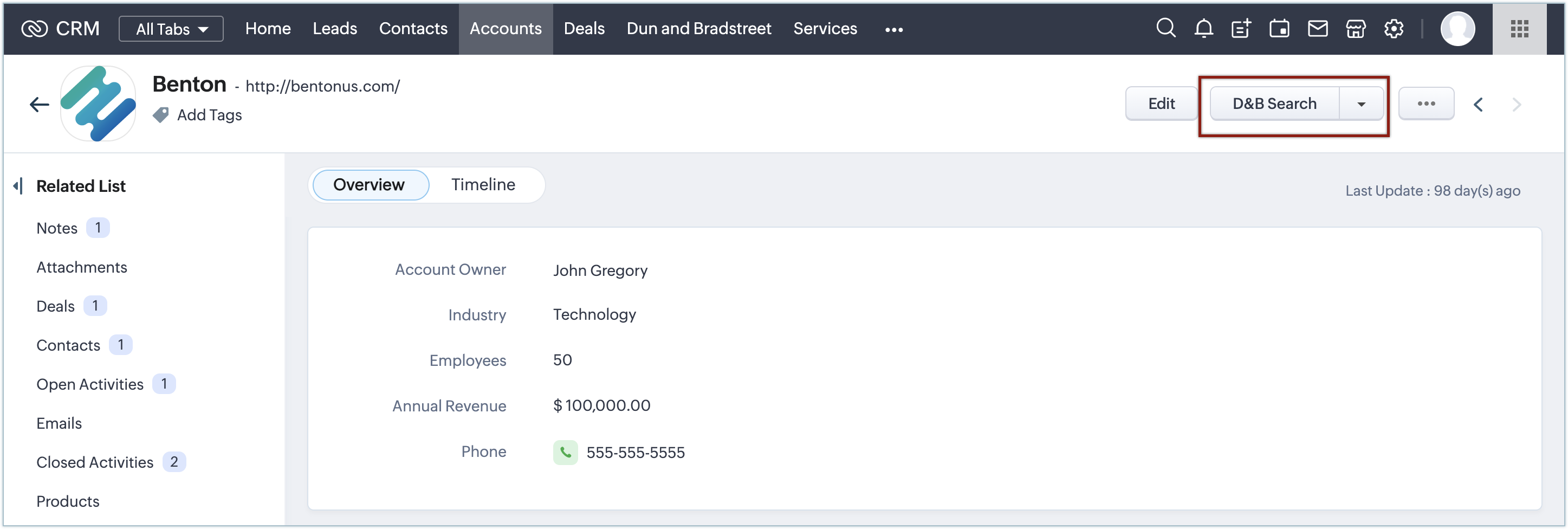Viewport: 1568px width, 529px height.
Task: Go back using the left arrow
Action: pos(40,105)
